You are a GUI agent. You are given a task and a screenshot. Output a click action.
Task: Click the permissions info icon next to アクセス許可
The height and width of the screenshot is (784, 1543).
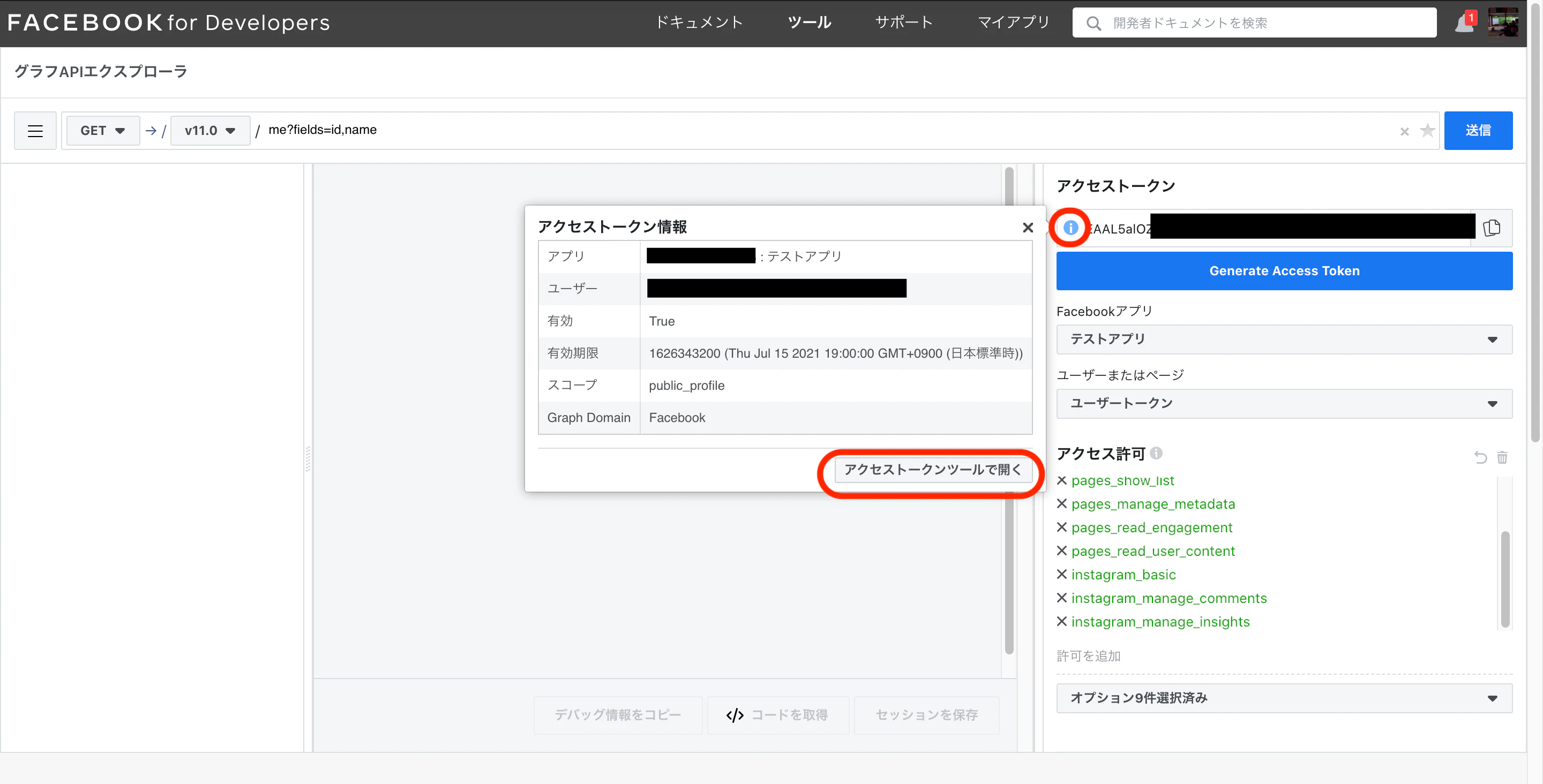[x=1156, y=453]
